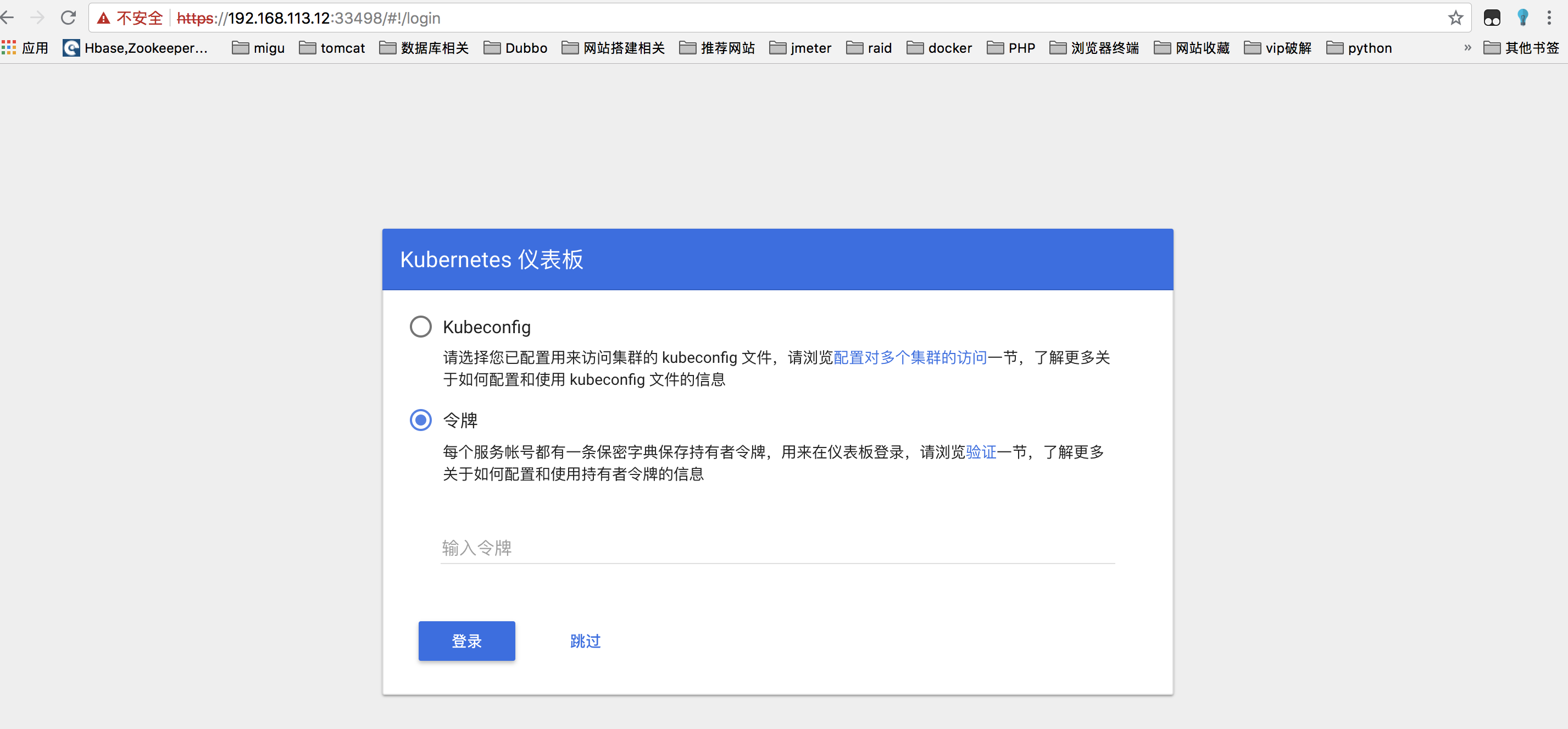Bookmark page with star icon
Image resolution: width=1568 pixels, height=729 pixels.
click(1455, 18)
